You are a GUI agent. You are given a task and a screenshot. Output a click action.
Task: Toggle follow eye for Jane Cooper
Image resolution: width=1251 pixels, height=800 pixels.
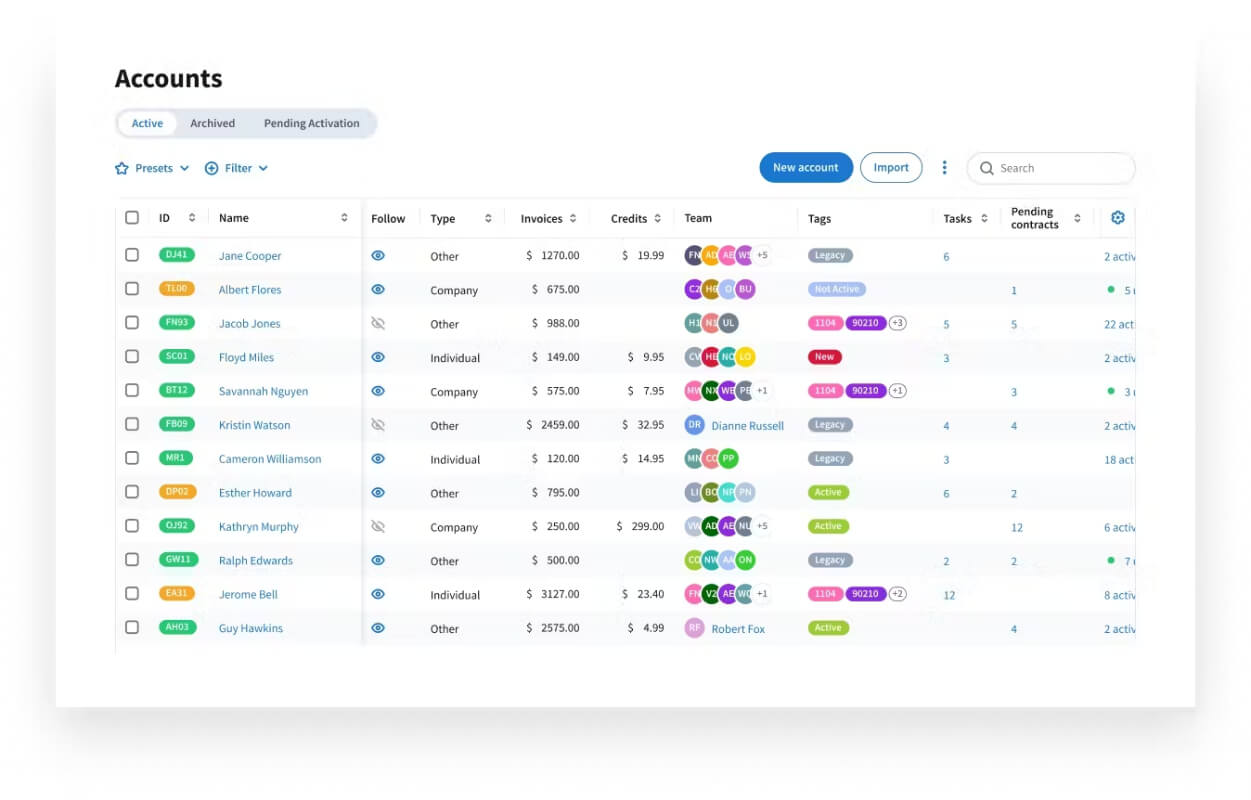point(378,256)
